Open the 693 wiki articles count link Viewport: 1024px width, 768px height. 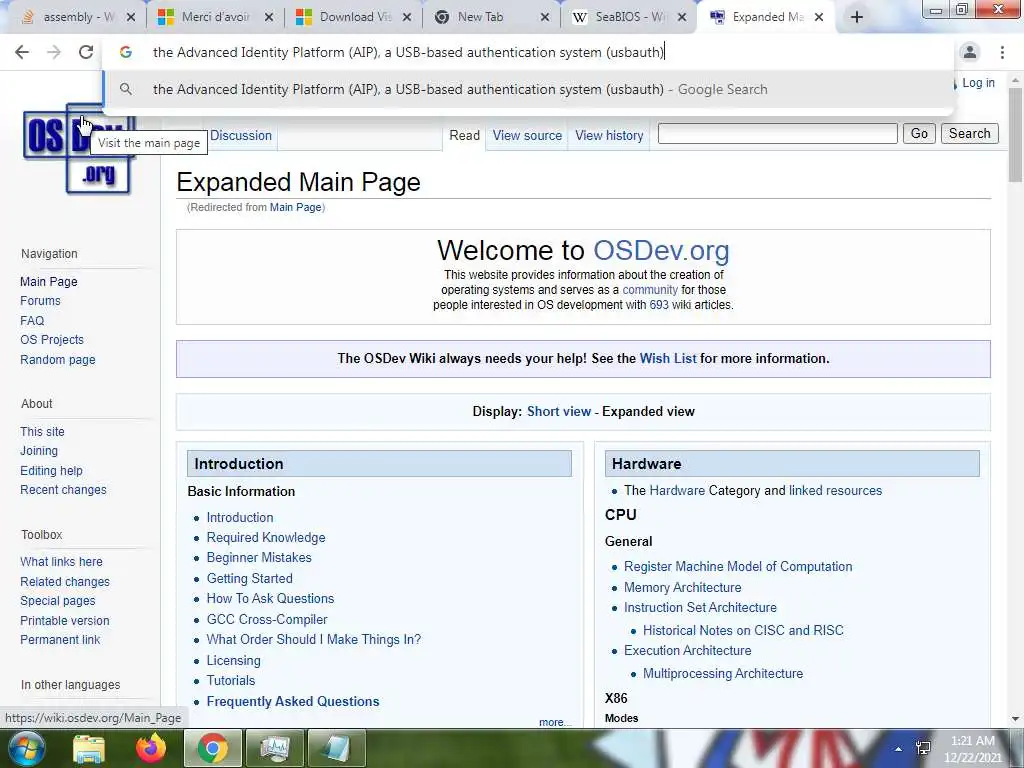(659, 305)
